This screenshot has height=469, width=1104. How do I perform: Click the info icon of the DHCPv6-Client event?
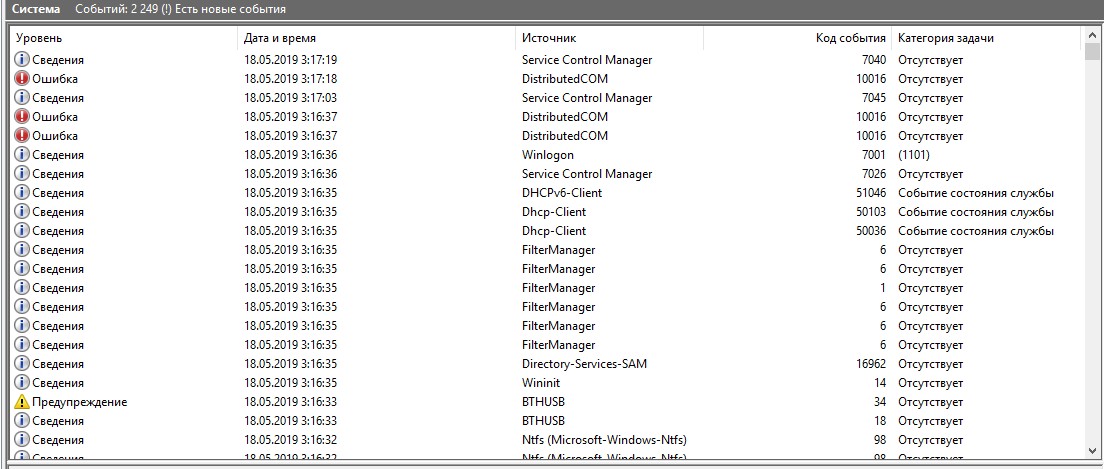pyautogui.click(x=23, y=193)
